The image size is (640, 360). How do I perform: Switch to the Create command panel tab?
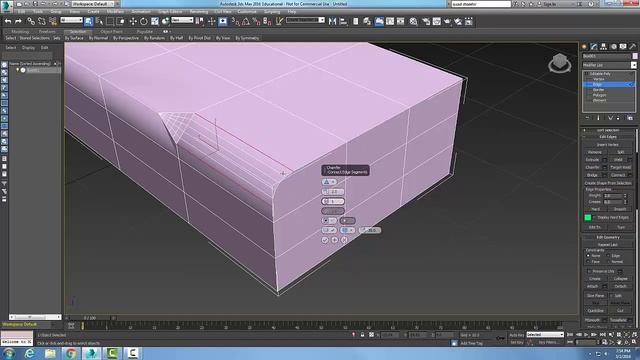(584, 47)
